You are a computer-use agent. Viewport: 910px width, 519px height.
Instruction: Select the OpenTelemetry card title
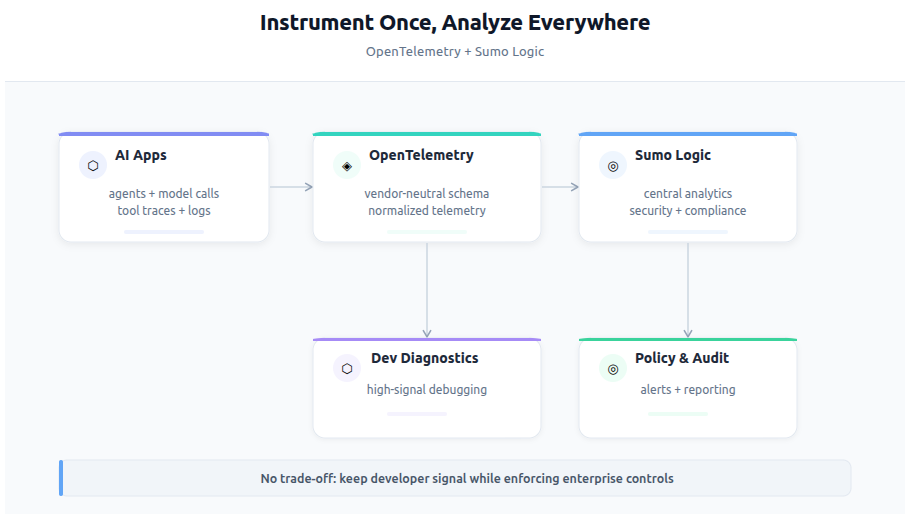coord(421,155)
